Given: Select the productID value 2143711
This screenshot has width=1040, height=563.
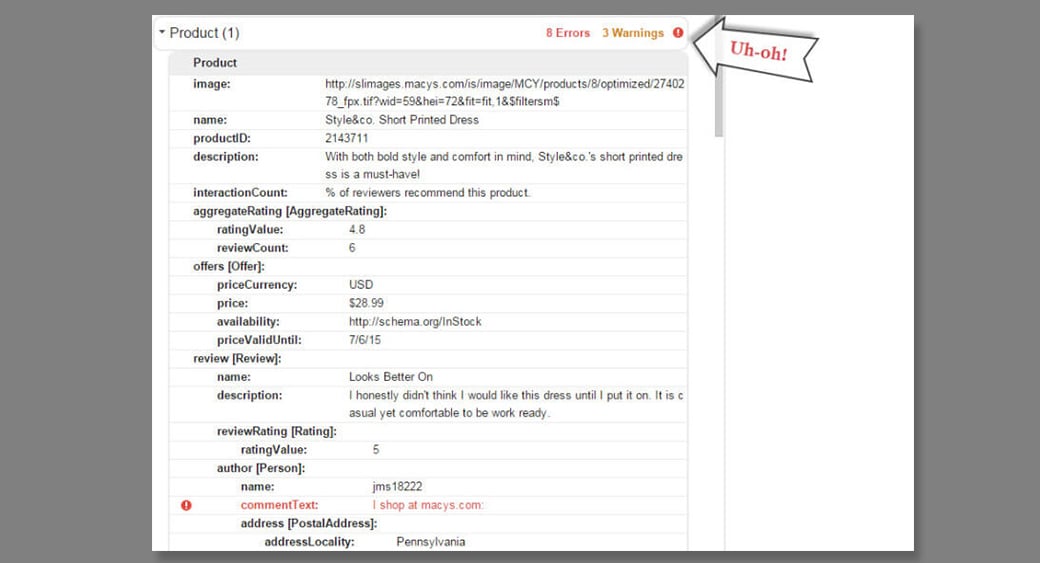Looking at the screenshot, I should pos(346,138).
